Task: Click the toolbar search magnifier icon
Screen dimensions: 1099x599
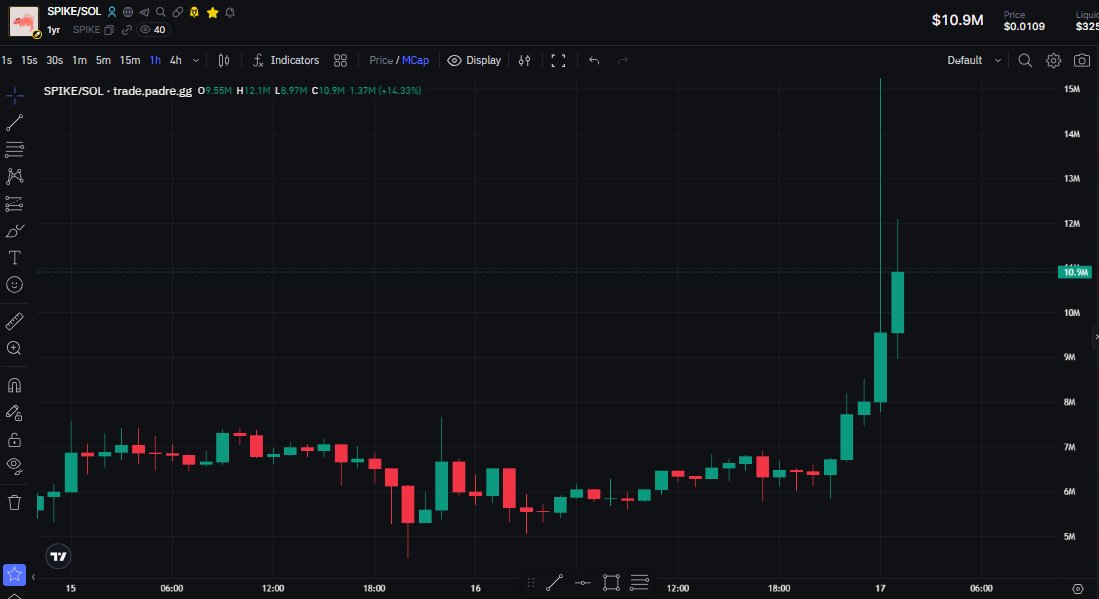Action: 1025,61
